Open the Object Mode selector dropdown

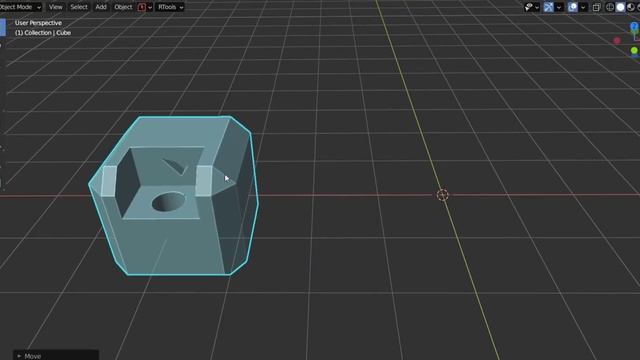20,7
